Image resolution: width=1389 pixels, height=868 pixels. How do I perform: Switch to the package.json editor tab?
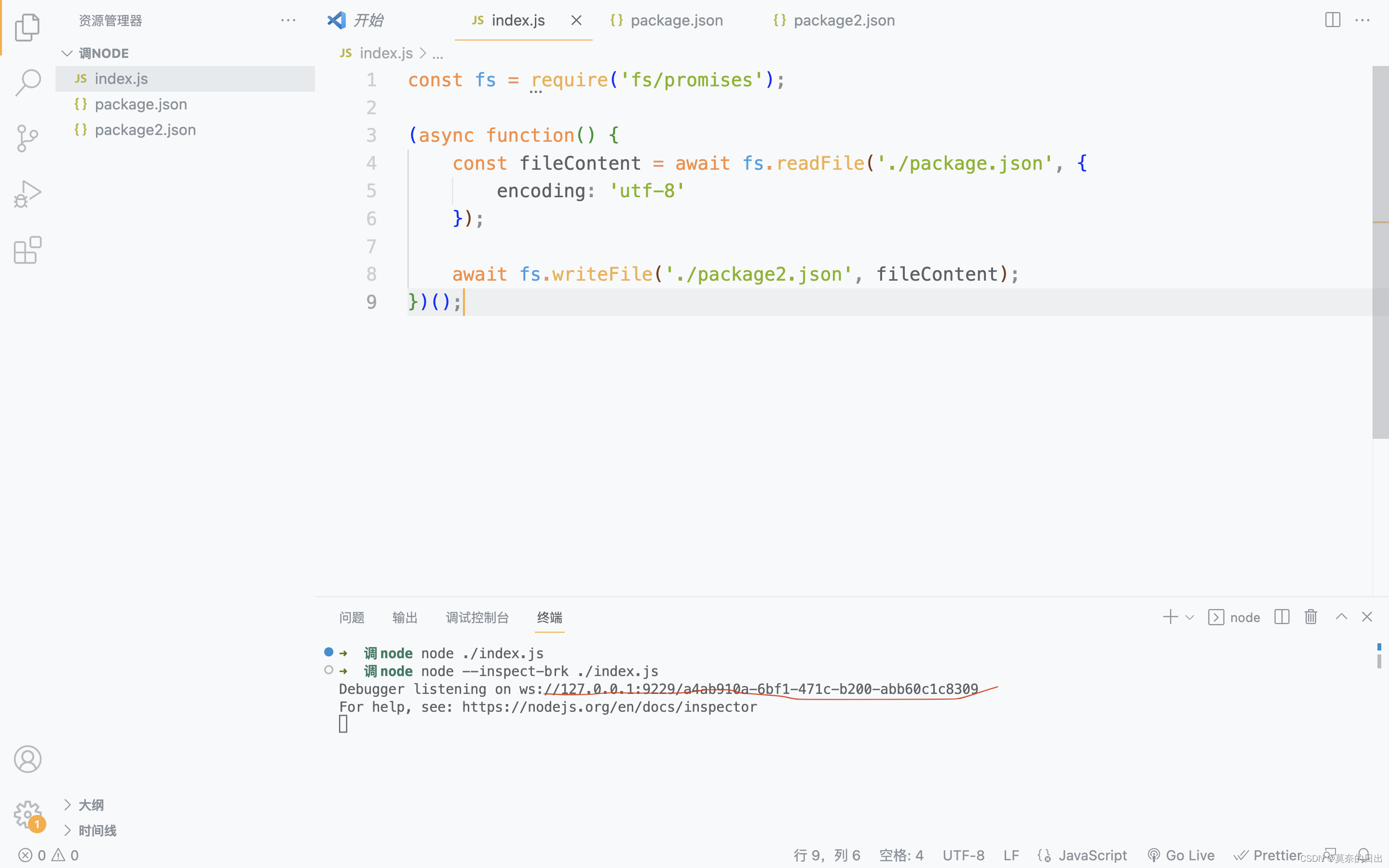click(x=676, y=21)
